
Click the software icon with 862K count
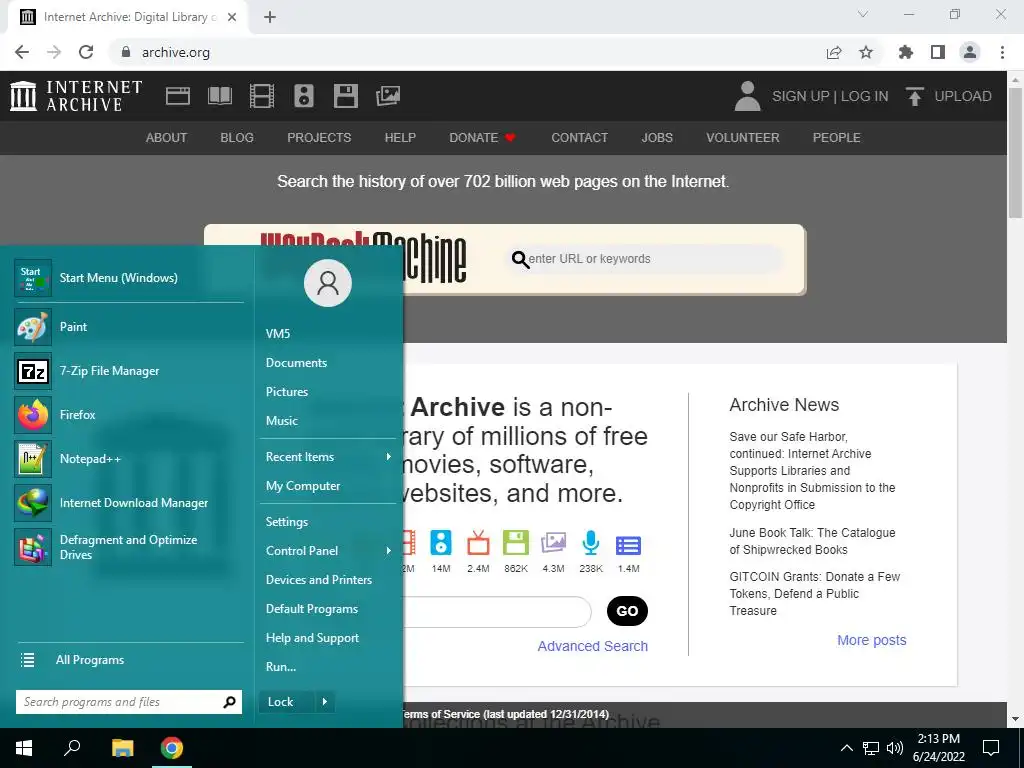click(515, 543)
